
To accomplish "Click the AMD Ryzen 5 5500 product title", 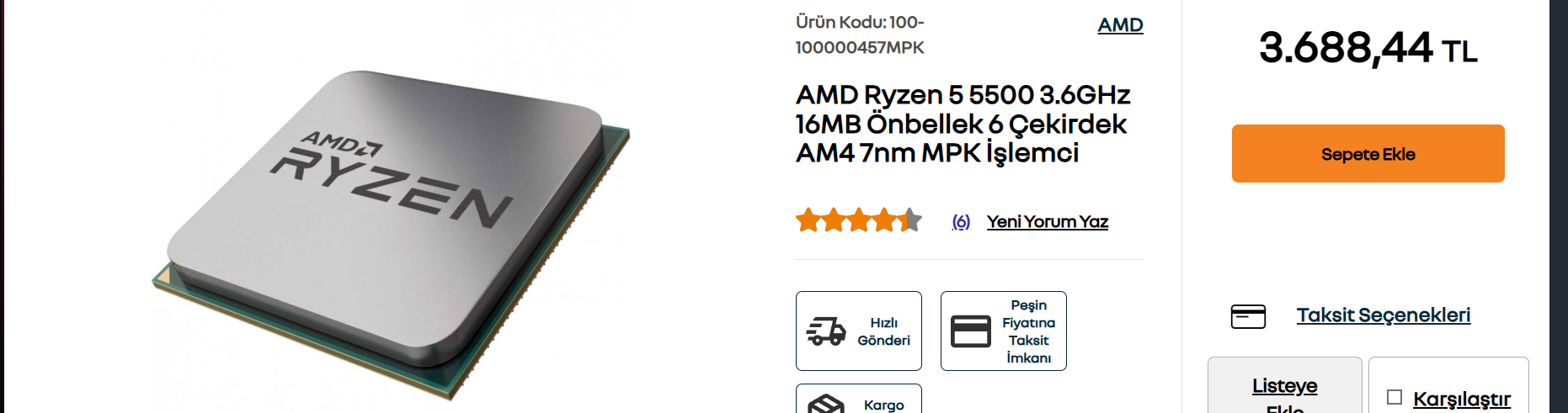I will point(963,124).
